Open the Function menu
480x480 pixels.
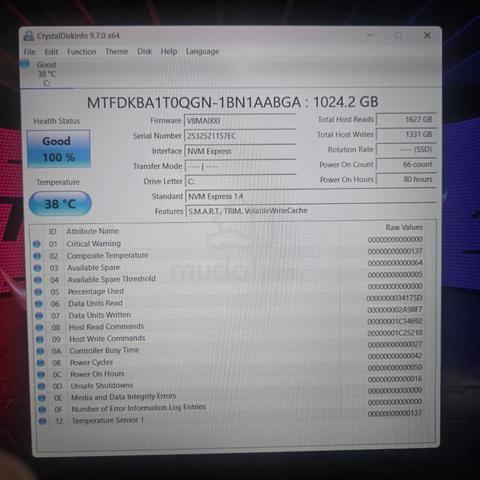(x=82, y=52)
